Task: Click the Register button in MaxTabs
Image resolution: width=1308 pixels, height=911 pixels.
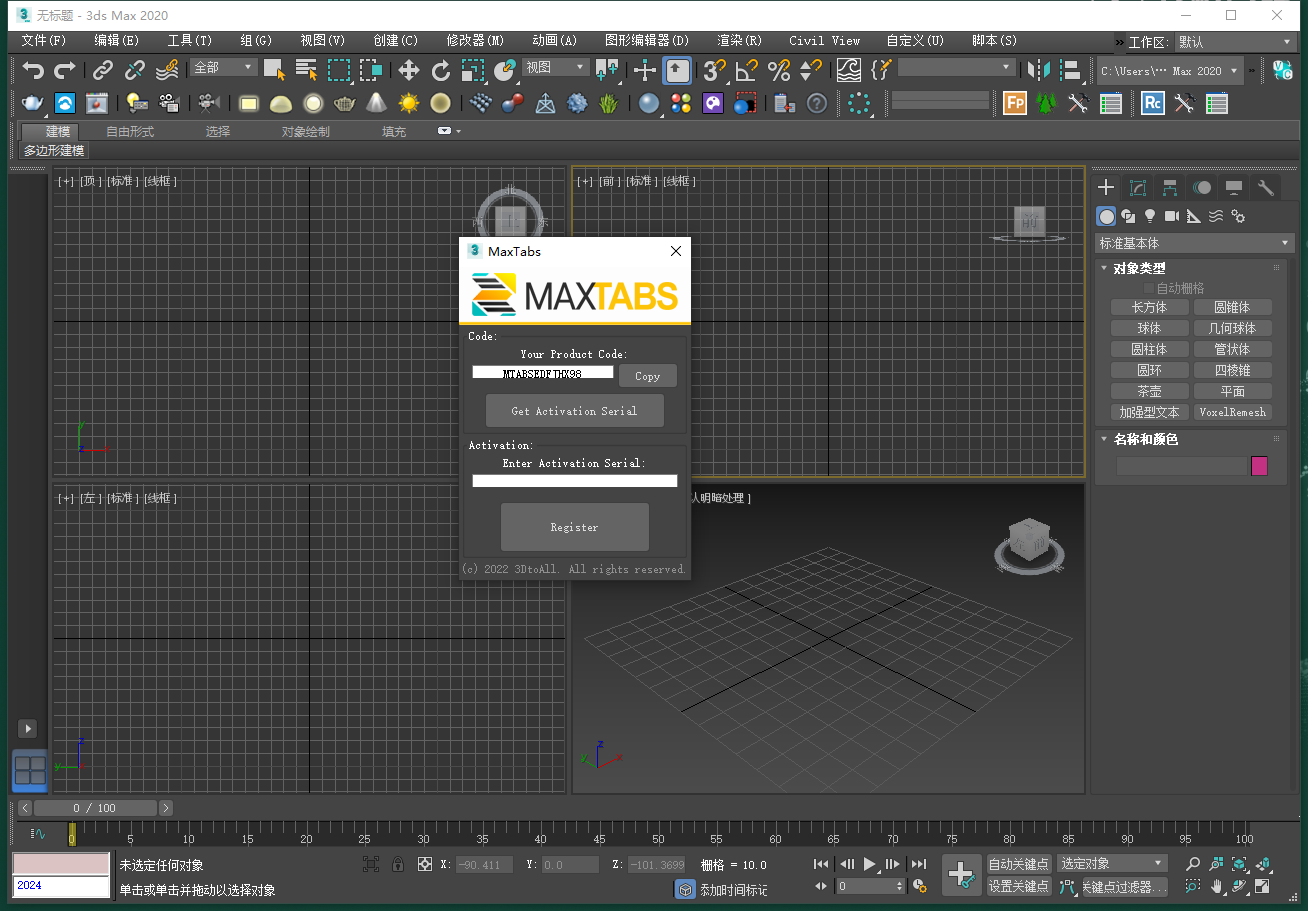Action: tap(574, 527)
